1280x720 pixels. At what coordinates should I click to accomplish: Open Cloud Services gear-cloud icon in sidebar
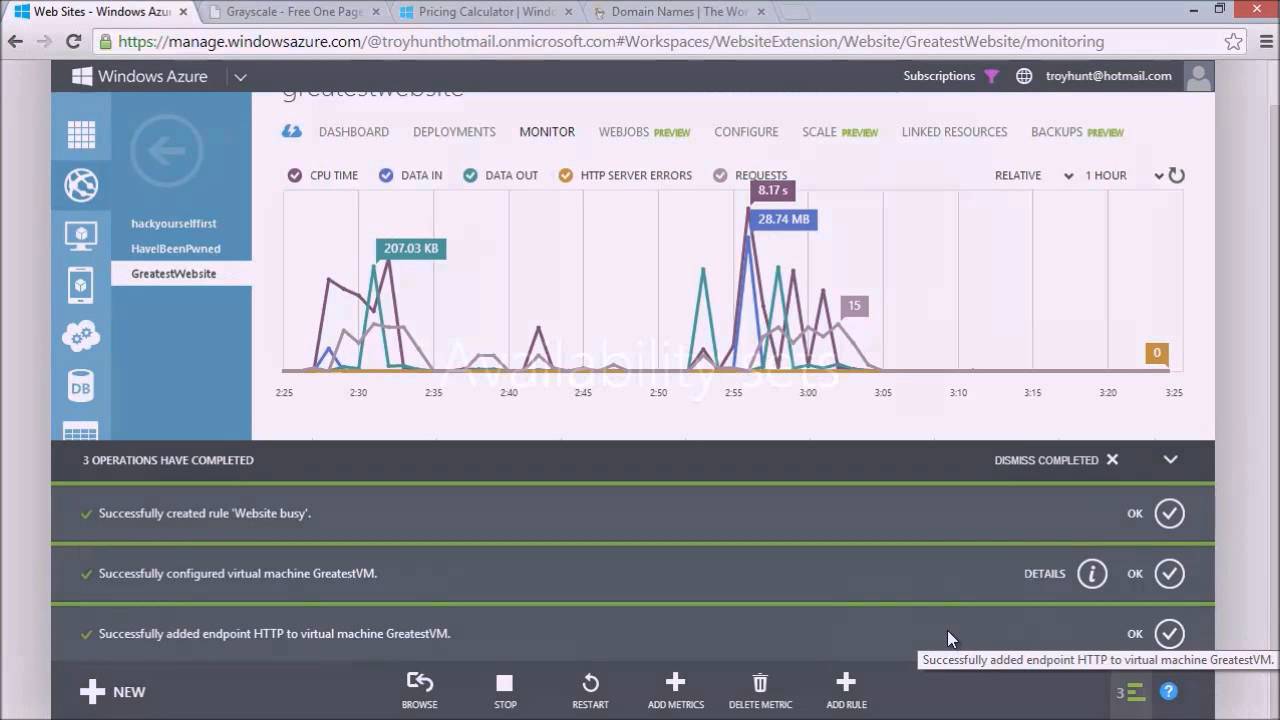81,336
